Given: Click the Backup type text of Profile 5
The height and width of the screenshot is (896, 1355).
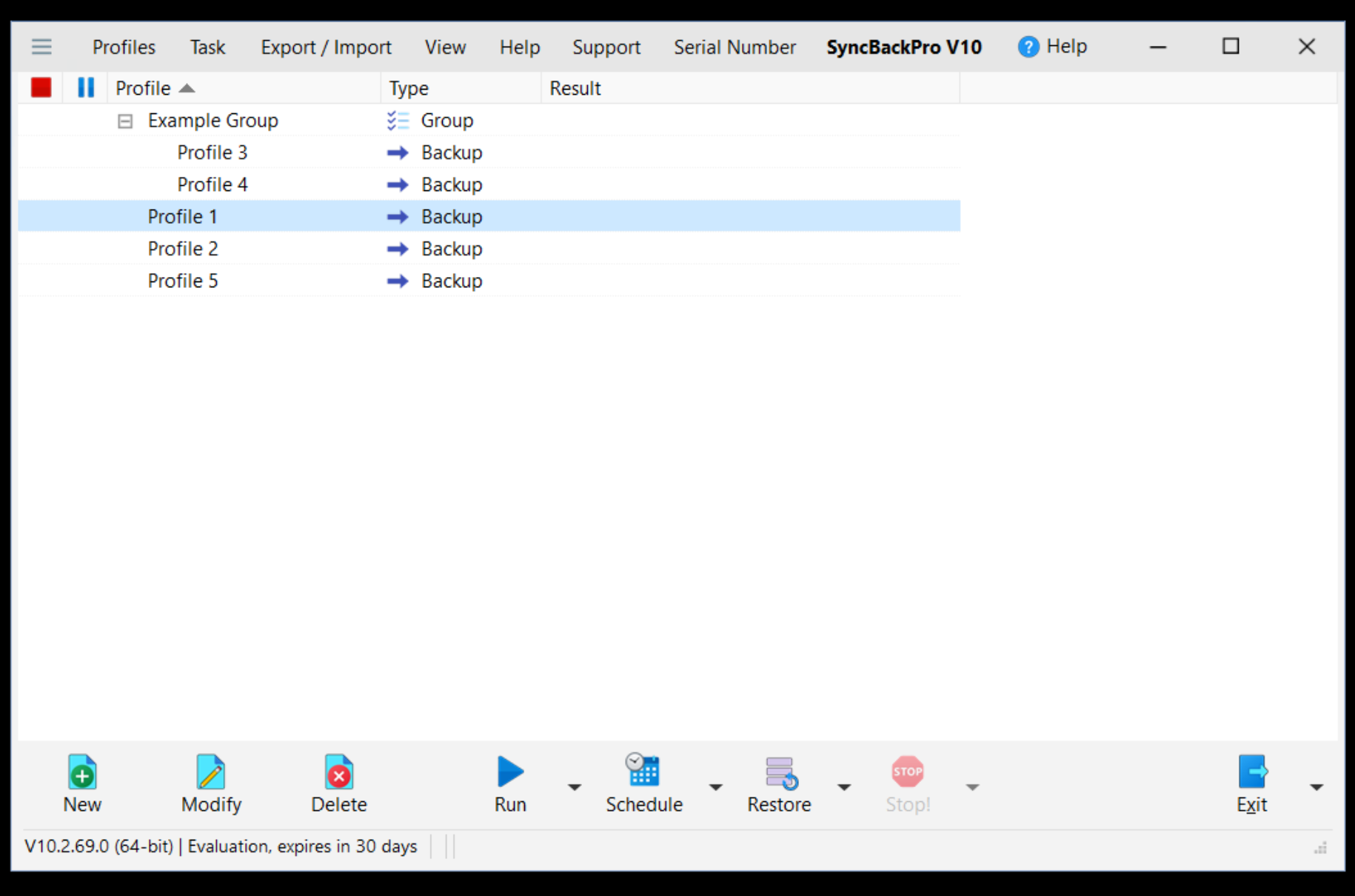Looking at the screenshot, I should 452,281.
